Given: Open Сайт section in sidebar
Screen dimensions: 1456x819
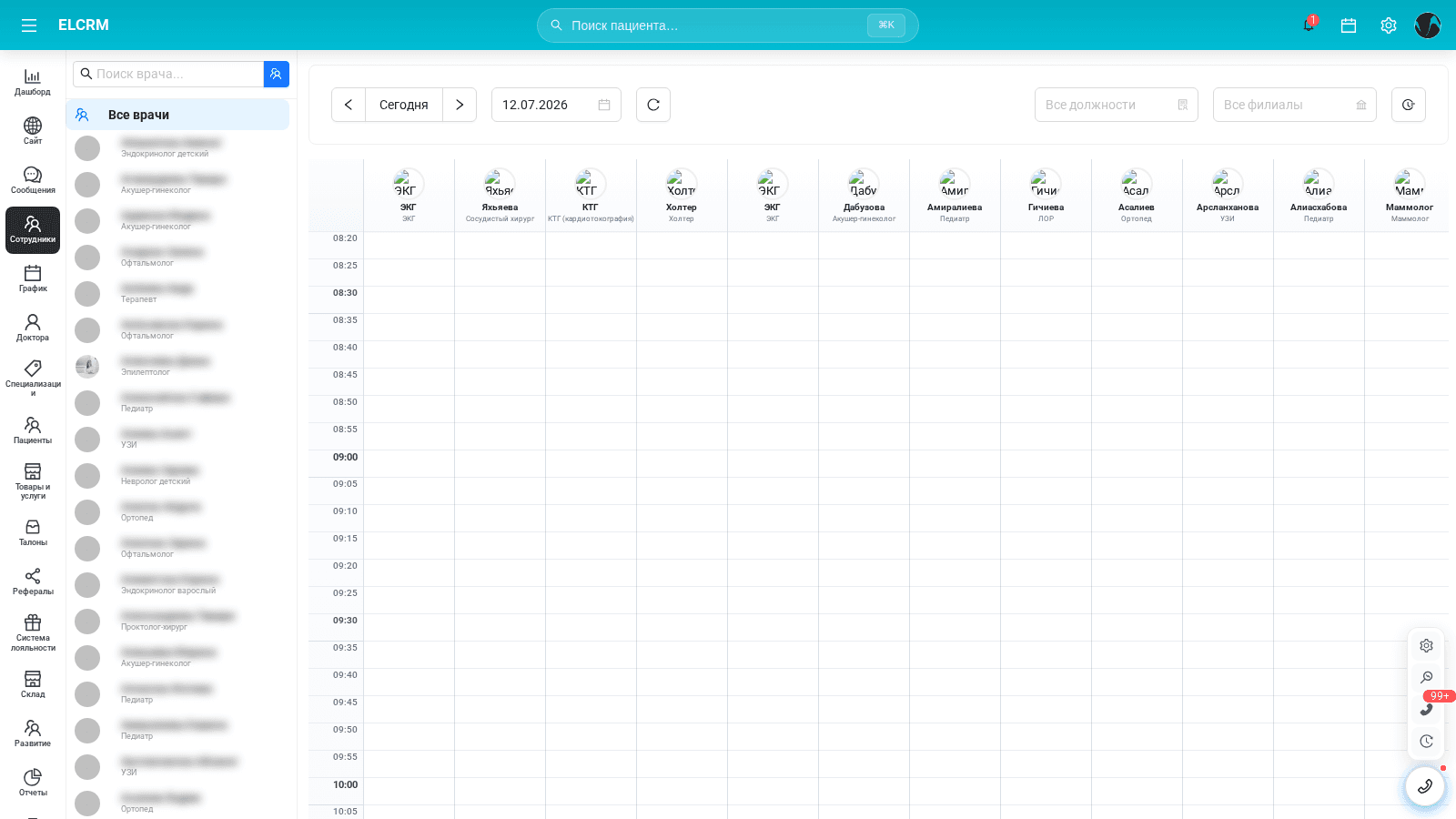Looking at the screenshot, I should point(33,131).
